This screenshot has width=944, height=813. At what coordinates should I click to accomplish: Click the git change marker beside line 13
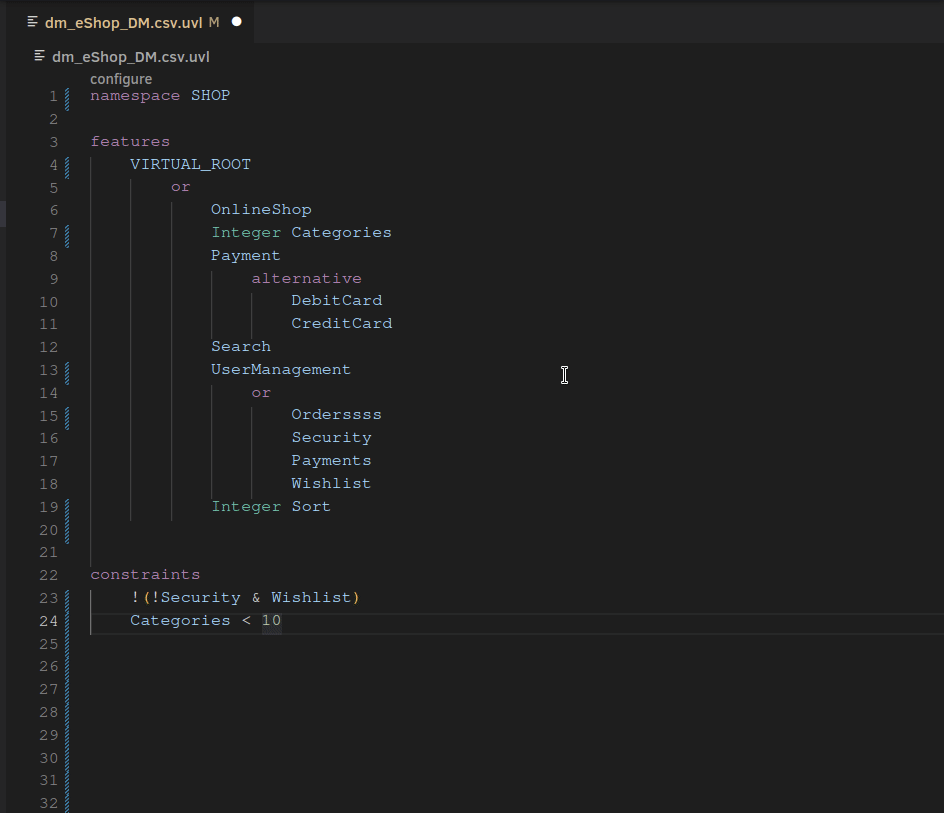(67, 373)
